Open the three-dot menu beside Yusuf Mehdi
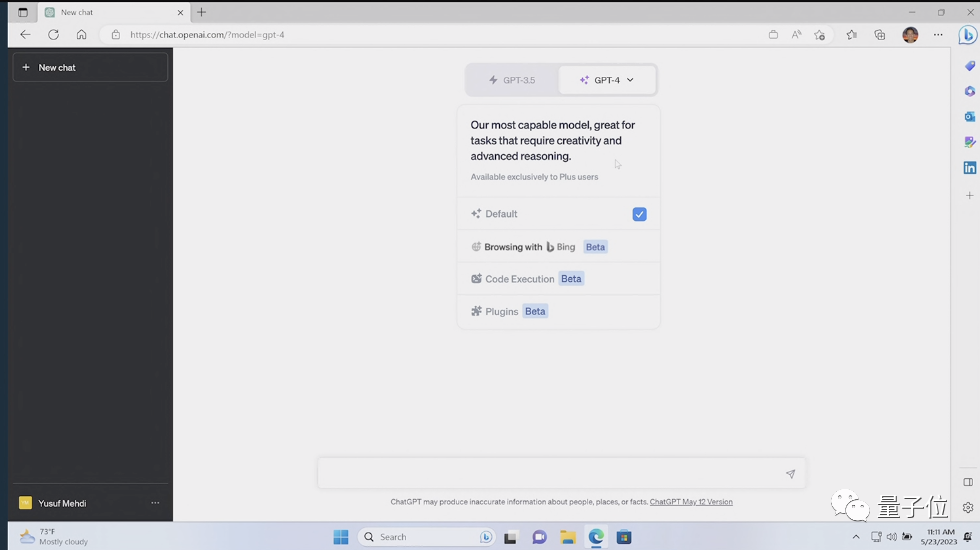This screenshot has width=980, height=550. [x=155, y=503]
